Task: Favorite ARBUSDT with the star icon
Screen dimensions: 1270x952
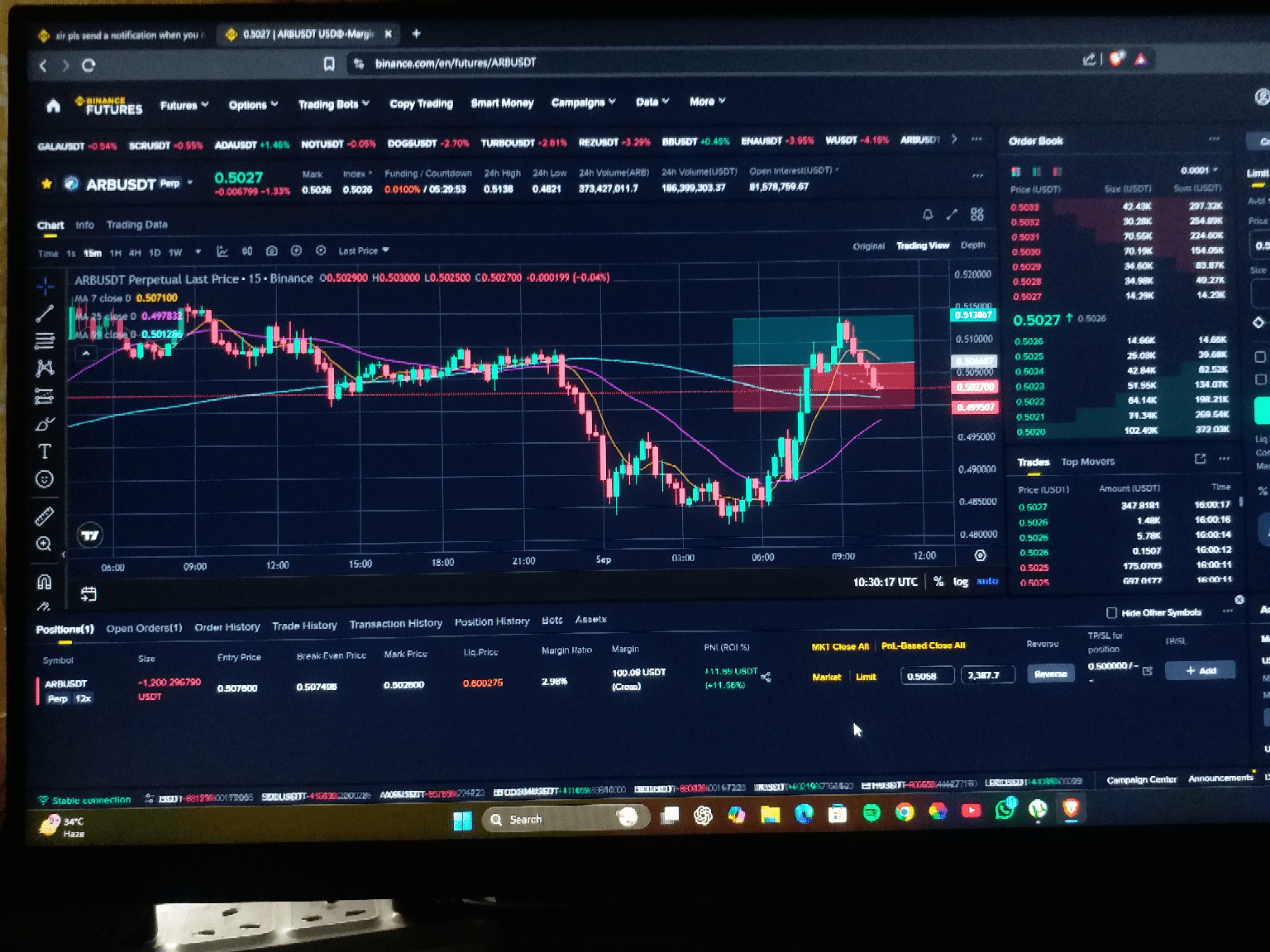Action: coord(46,183)
